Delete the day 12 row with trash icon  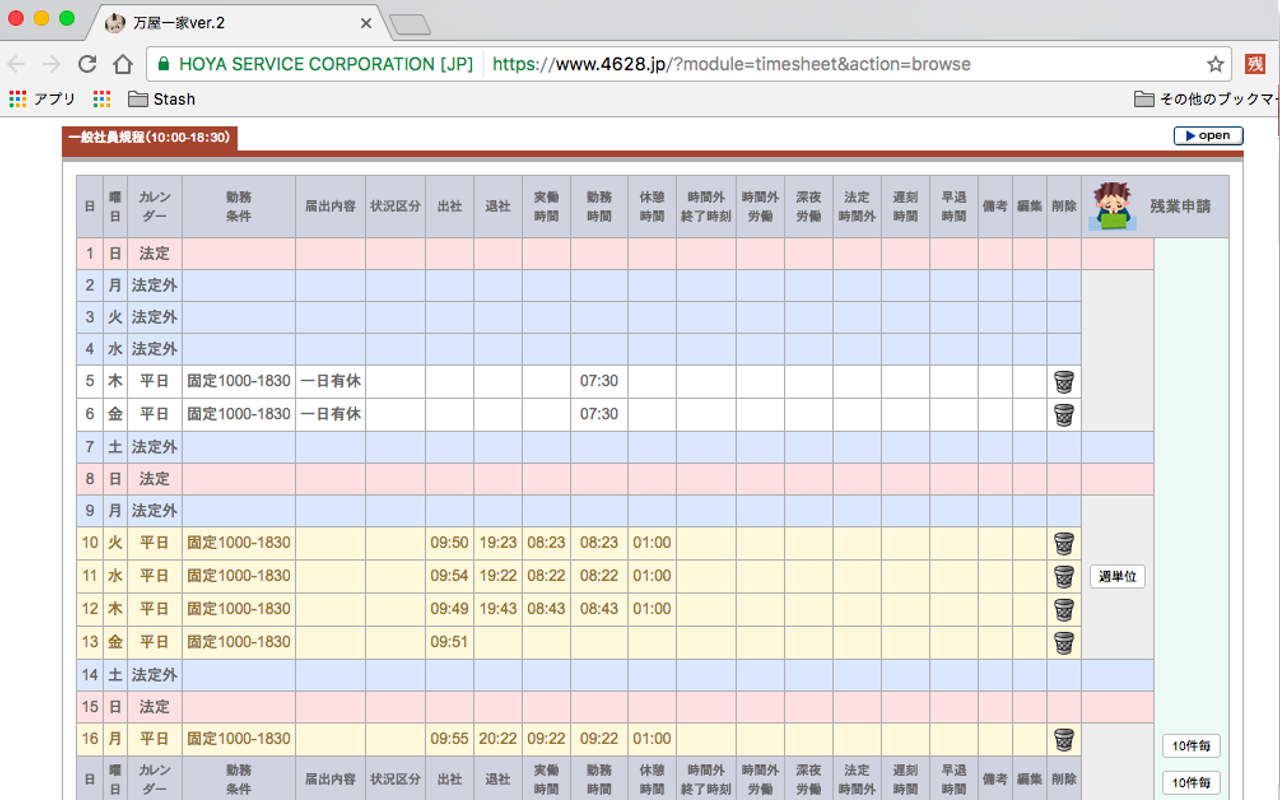(x=1064, y=610)
